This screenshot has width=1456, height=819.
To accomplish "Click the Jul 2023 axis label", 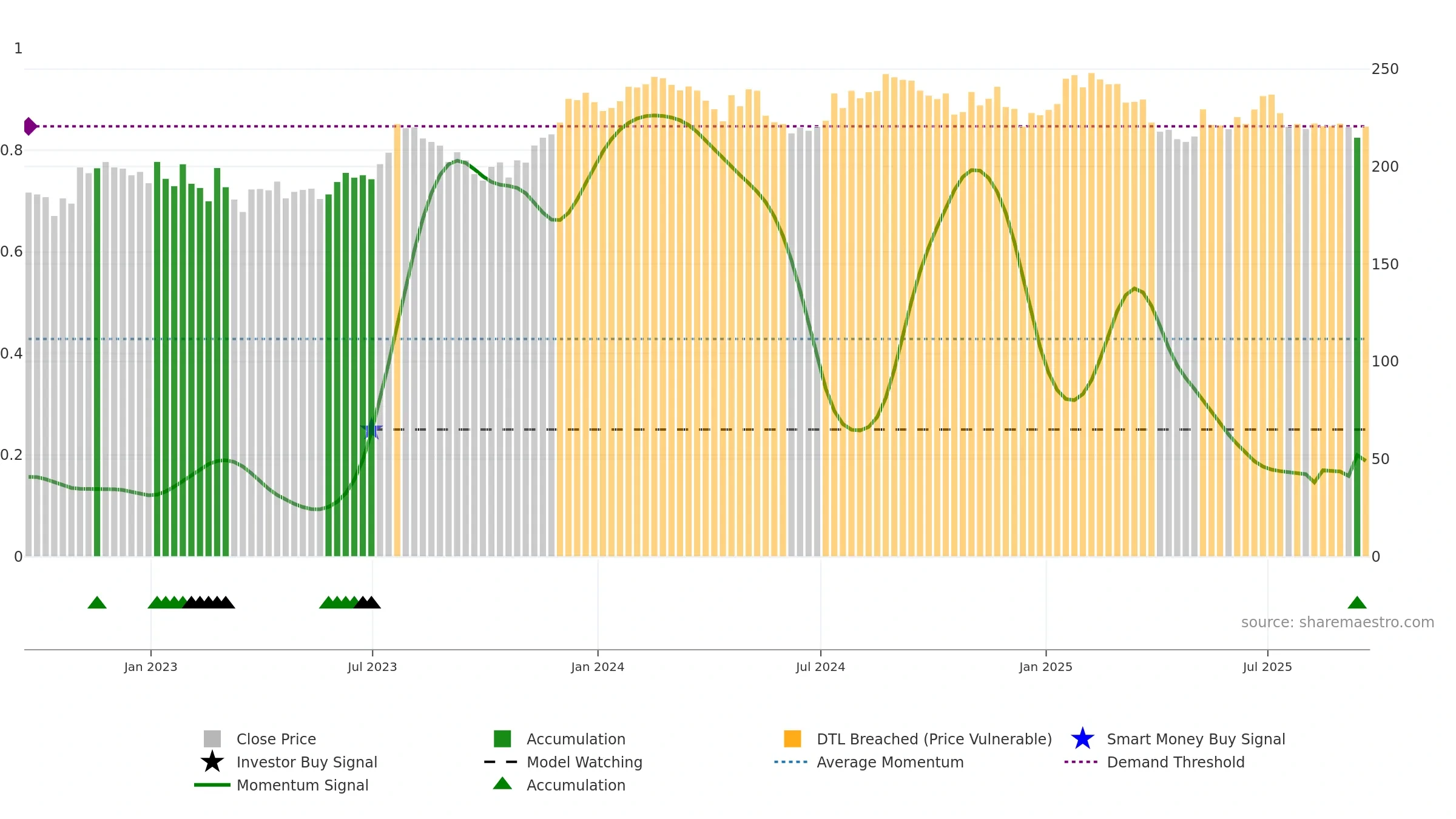I will click(x=372, y=667).
